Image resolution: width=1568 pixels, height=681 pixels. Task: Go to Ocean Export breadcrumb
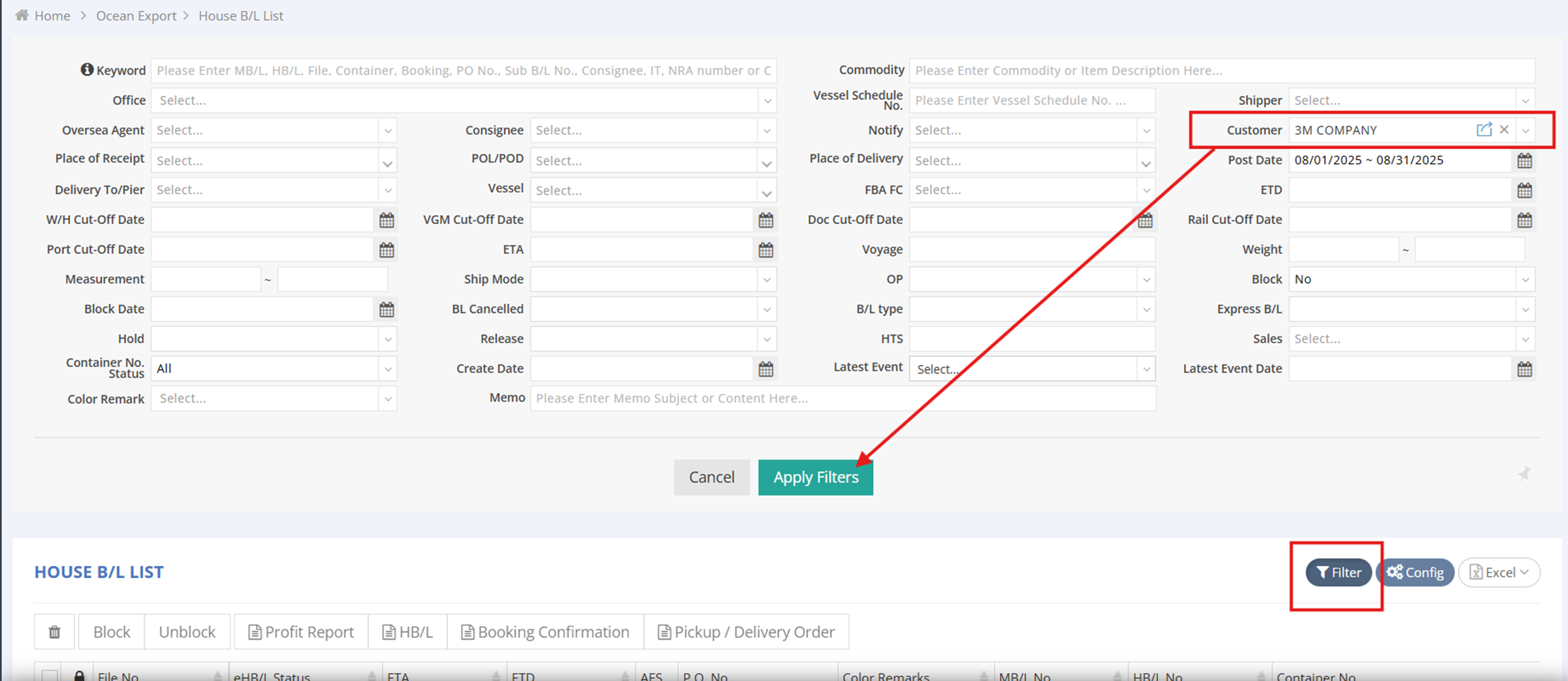coord(136,16)
